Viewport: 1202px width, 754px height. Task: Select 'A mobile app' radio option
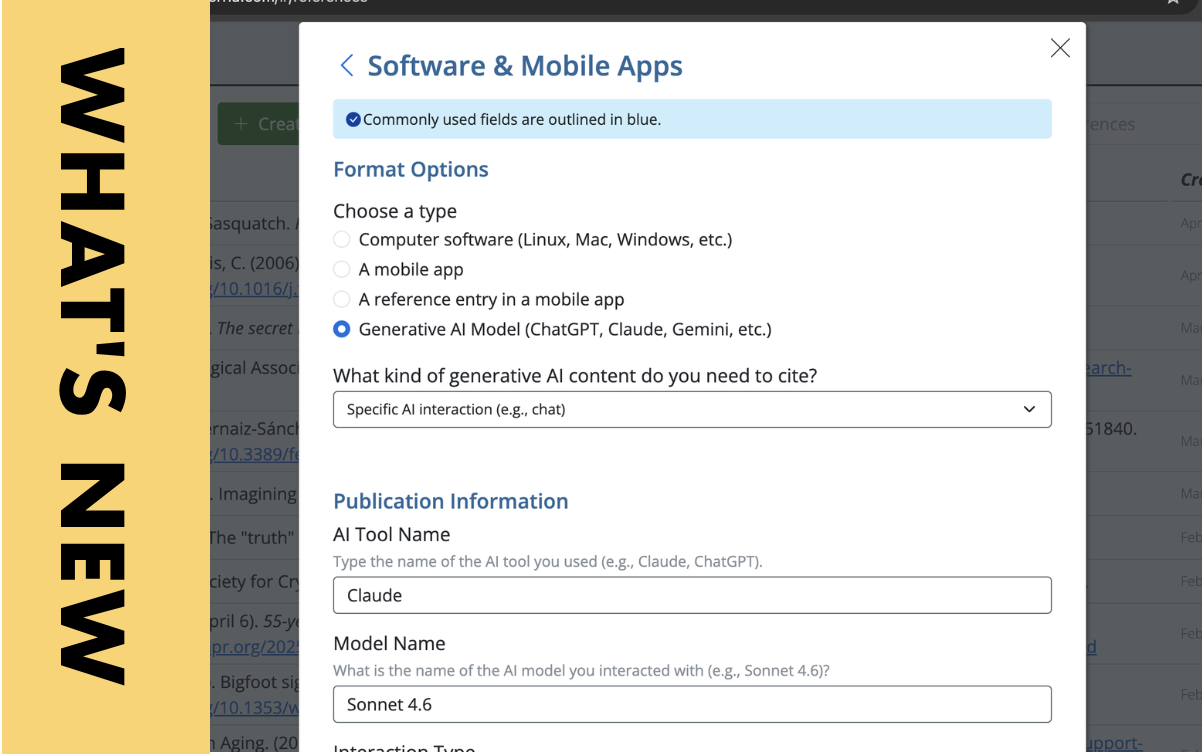(342, 270)
